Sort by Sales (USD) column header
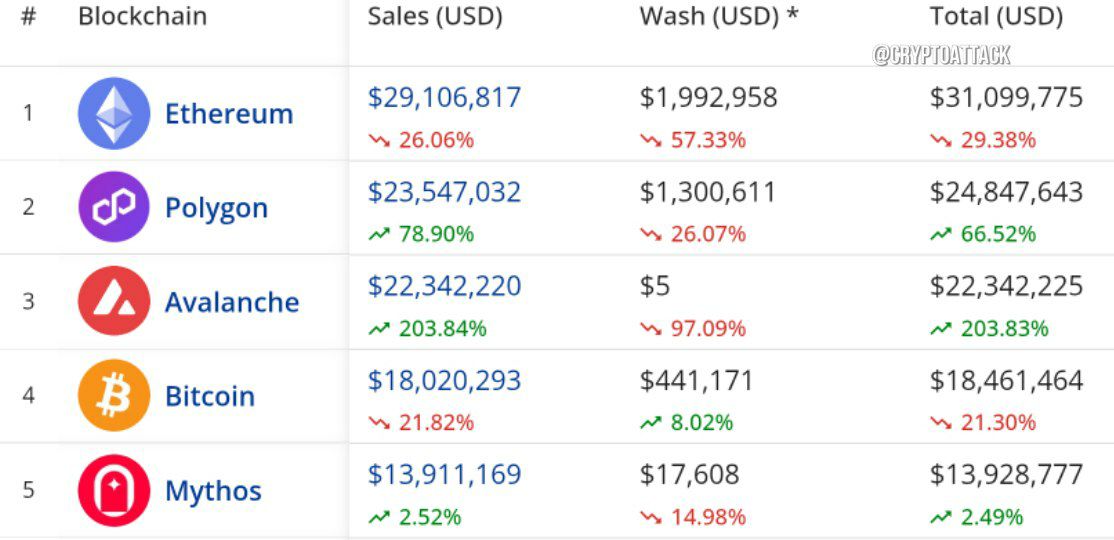The height and width of the screenshot is (540, 1114). 435,17
